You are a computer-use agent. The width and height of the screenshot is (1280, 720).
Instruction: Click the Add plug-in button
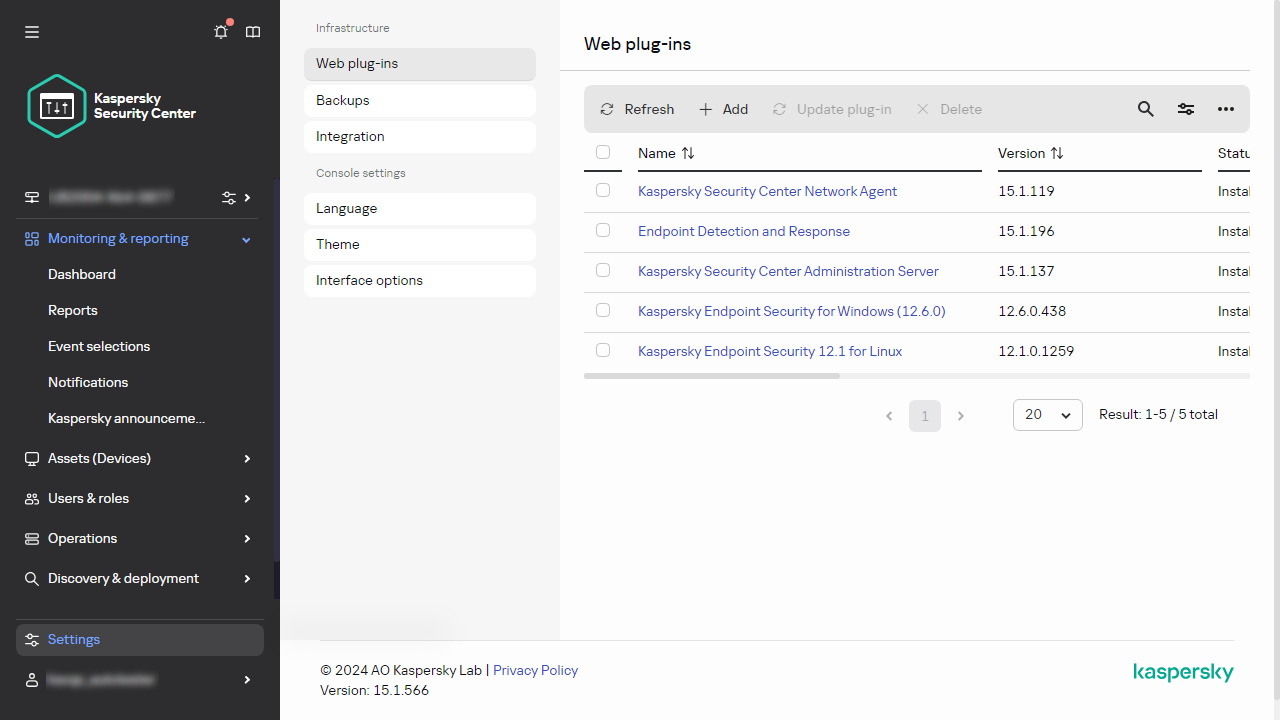point(723,109)
